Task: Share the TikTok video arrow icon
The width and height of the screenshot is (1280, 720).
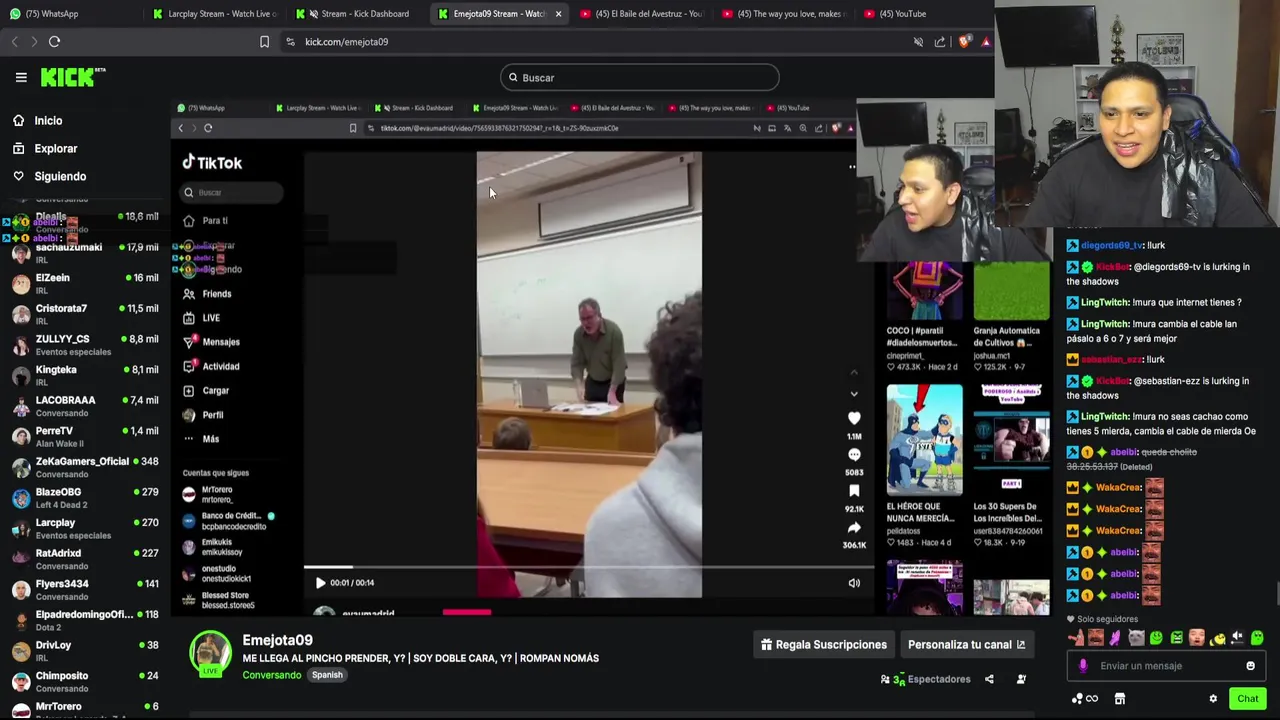Action: 854,528
